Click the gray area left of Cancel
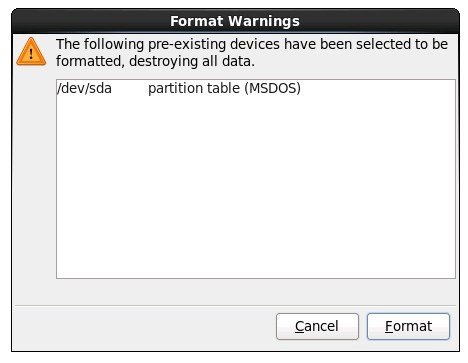468x363 pixels. [145, 326]
